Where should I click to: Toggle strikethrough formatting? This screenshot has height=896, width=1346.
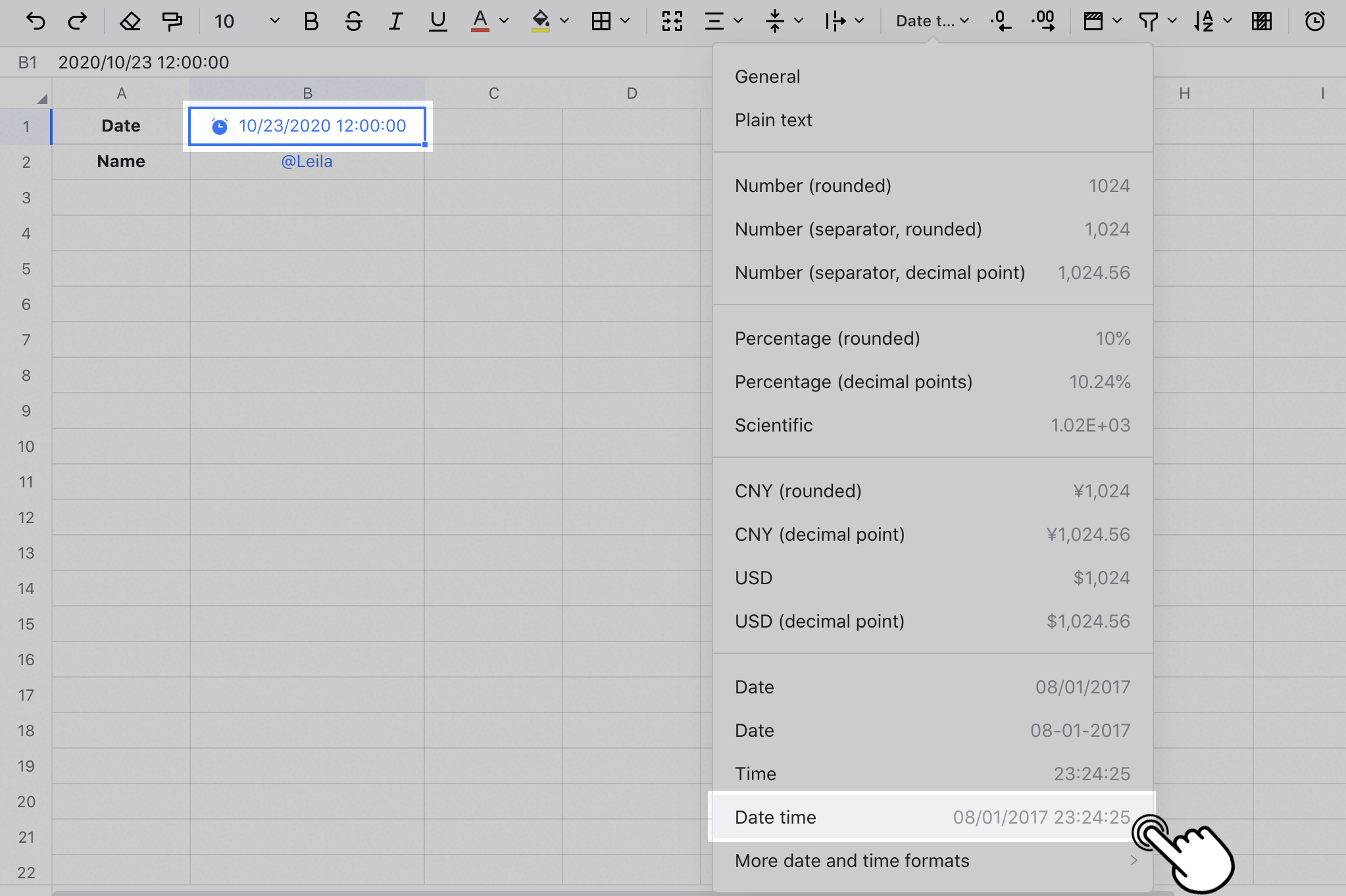coord(353,21)
